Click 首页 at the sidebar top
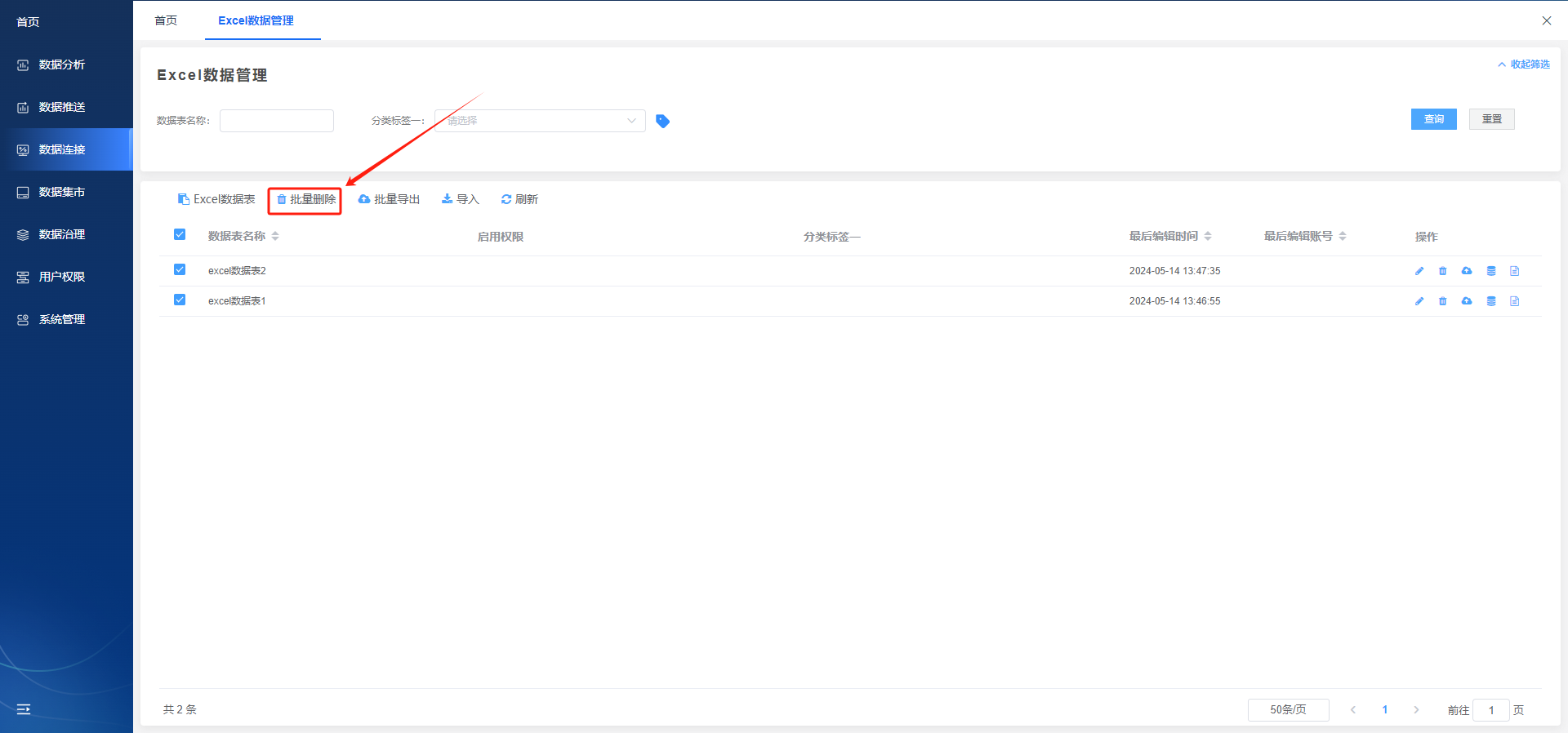Screen dimensions: 1568x733 (x=28, y=22)
